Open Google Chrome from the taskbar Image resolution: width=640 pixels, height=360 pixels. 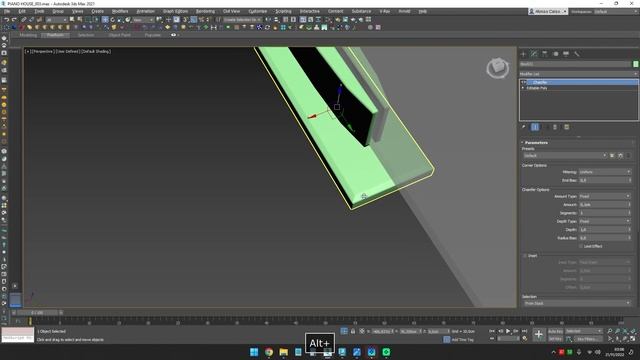pyautogui.click(x=269, y=352)
